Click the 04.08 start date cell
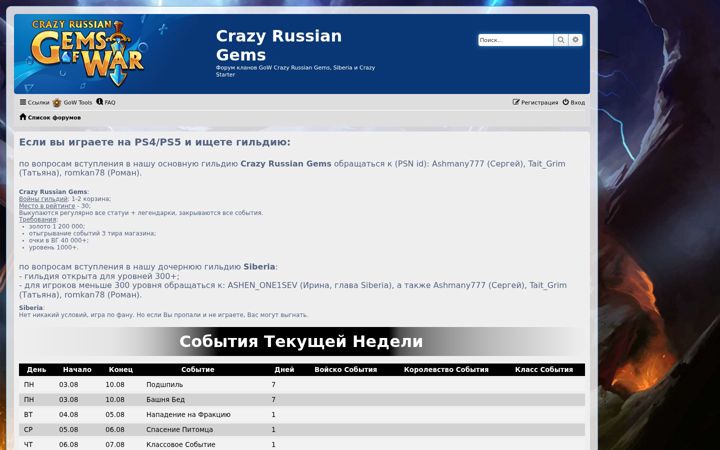720x450 pixels. [x=68, y=415]
